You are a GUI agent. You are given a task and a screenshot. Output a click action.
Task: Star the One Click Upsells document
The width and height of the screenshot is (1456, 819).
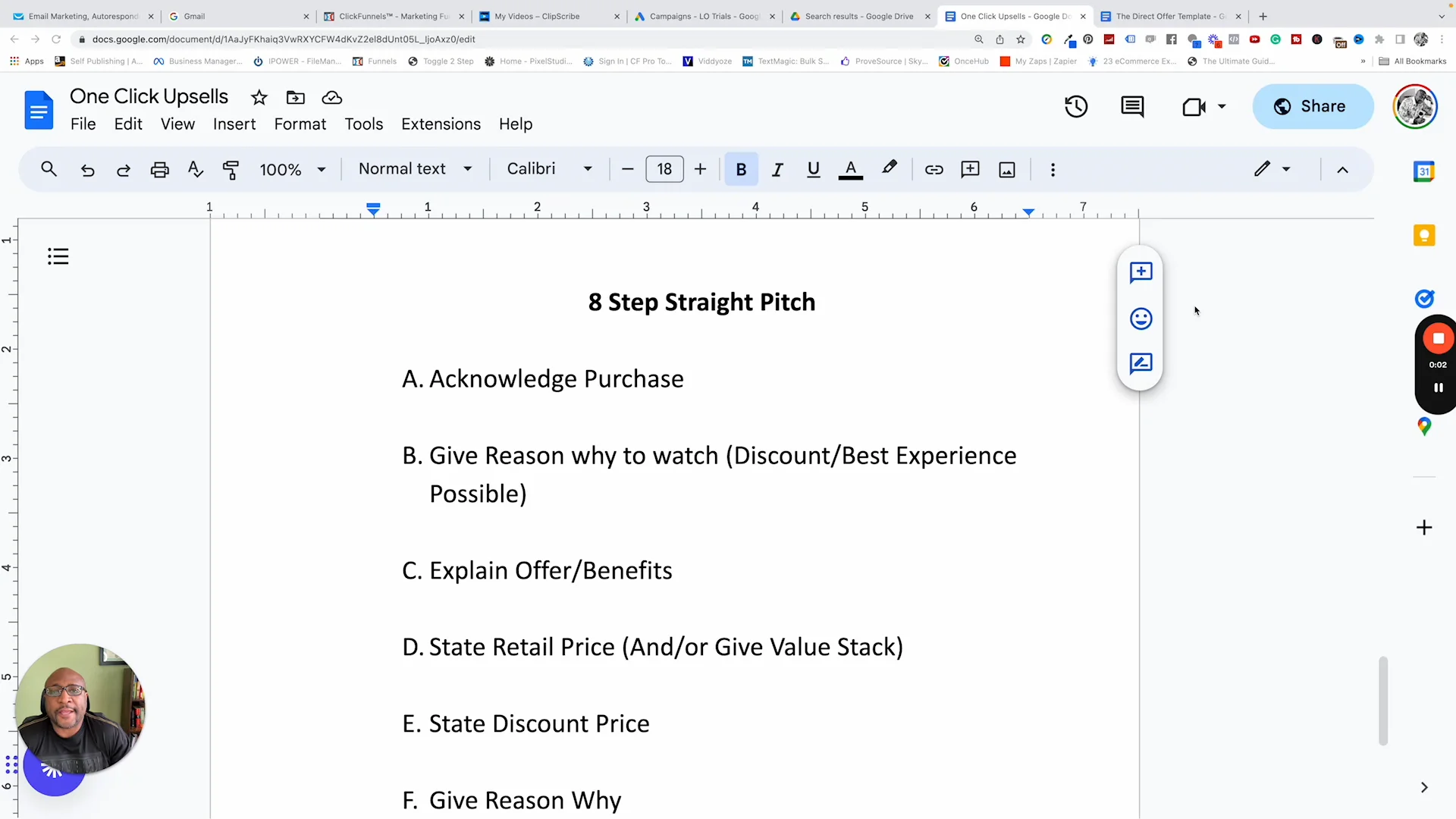(259, 97)
